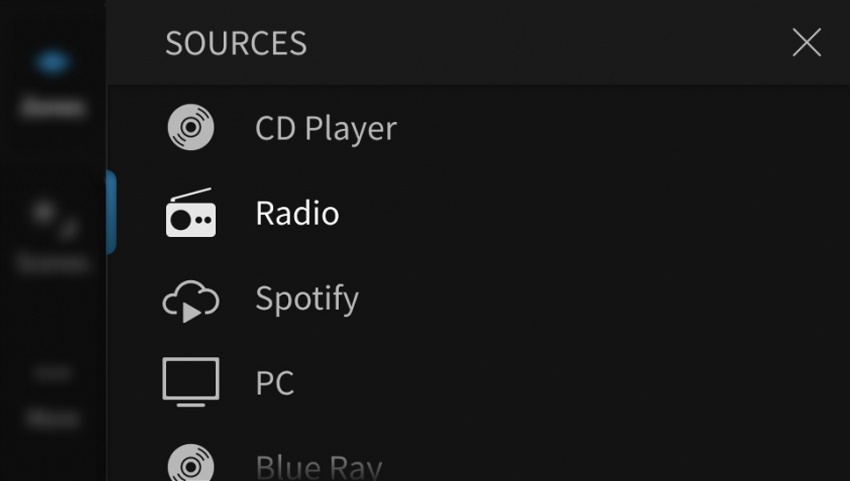Switch source to Spotify label
The image size is (850, 481).
[306, 299]
